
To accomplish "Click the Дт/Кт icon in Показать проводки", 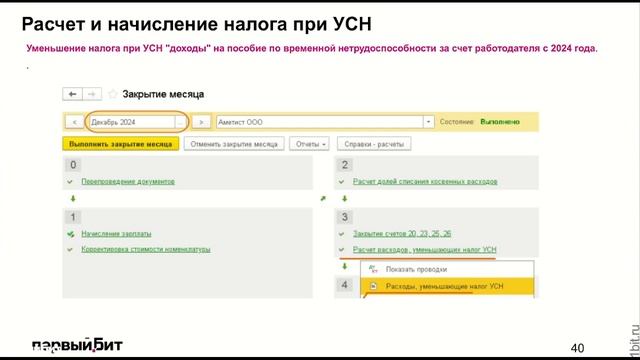I will (373, 269).
